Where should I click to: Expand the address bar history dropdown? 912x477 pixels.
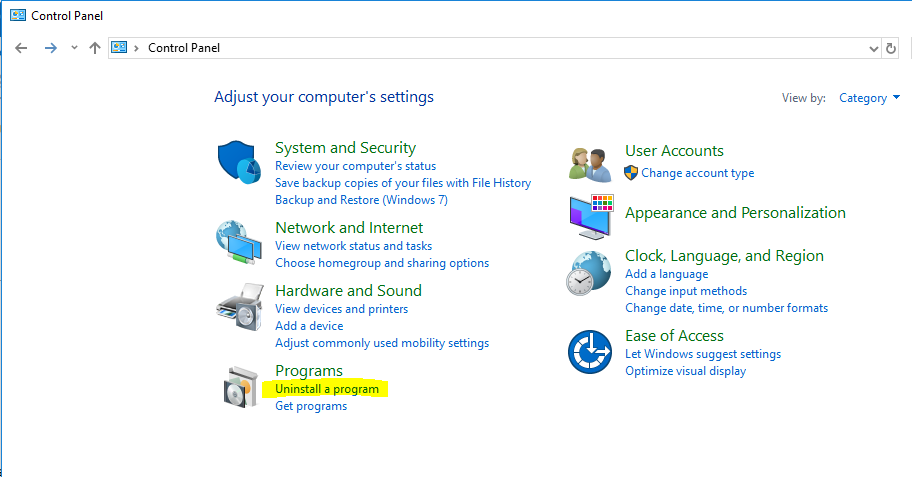[874, 49]
